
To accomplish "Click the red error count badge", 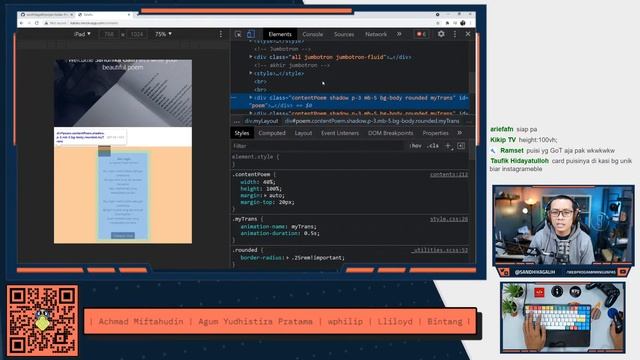I will pos(421,34).
